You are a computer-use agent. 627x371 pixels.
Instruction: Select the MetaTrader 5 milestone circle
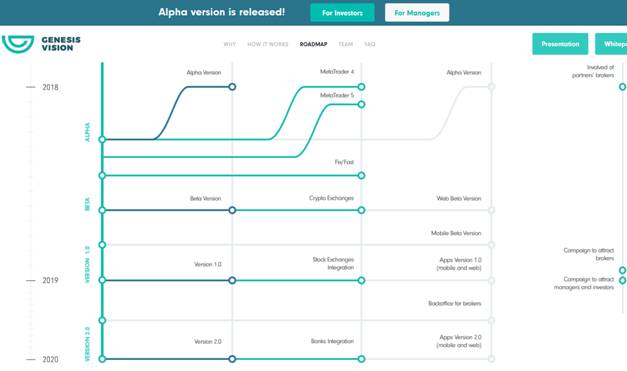361,104
